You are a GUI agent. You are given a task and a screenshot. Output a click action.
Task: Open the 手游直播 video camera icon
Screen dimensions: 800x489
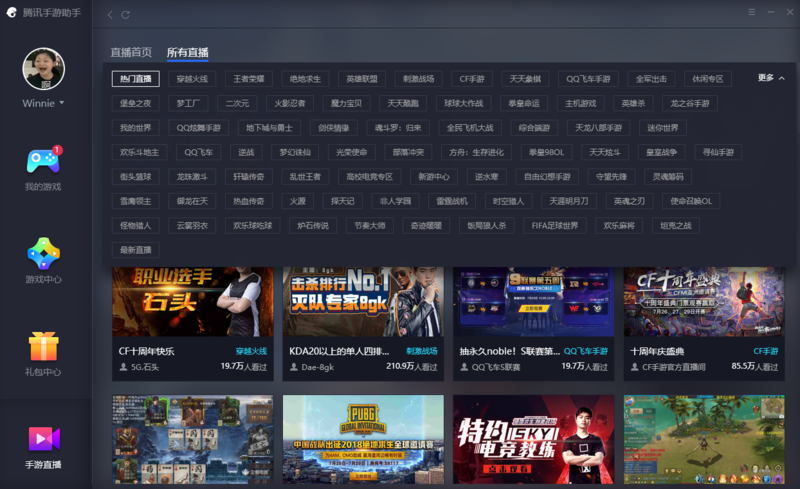click(x=44, y=439)
